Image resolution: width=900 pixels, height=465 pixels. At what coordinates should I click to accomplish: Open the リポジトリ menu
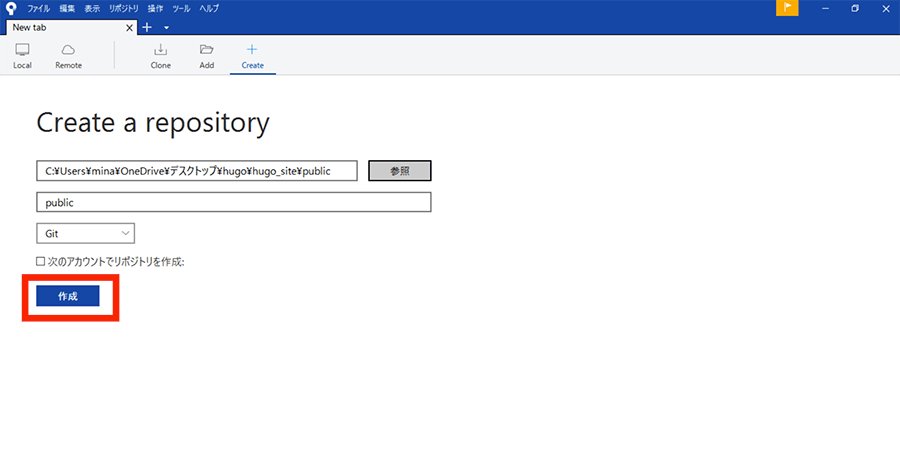[x=124, y=9]
